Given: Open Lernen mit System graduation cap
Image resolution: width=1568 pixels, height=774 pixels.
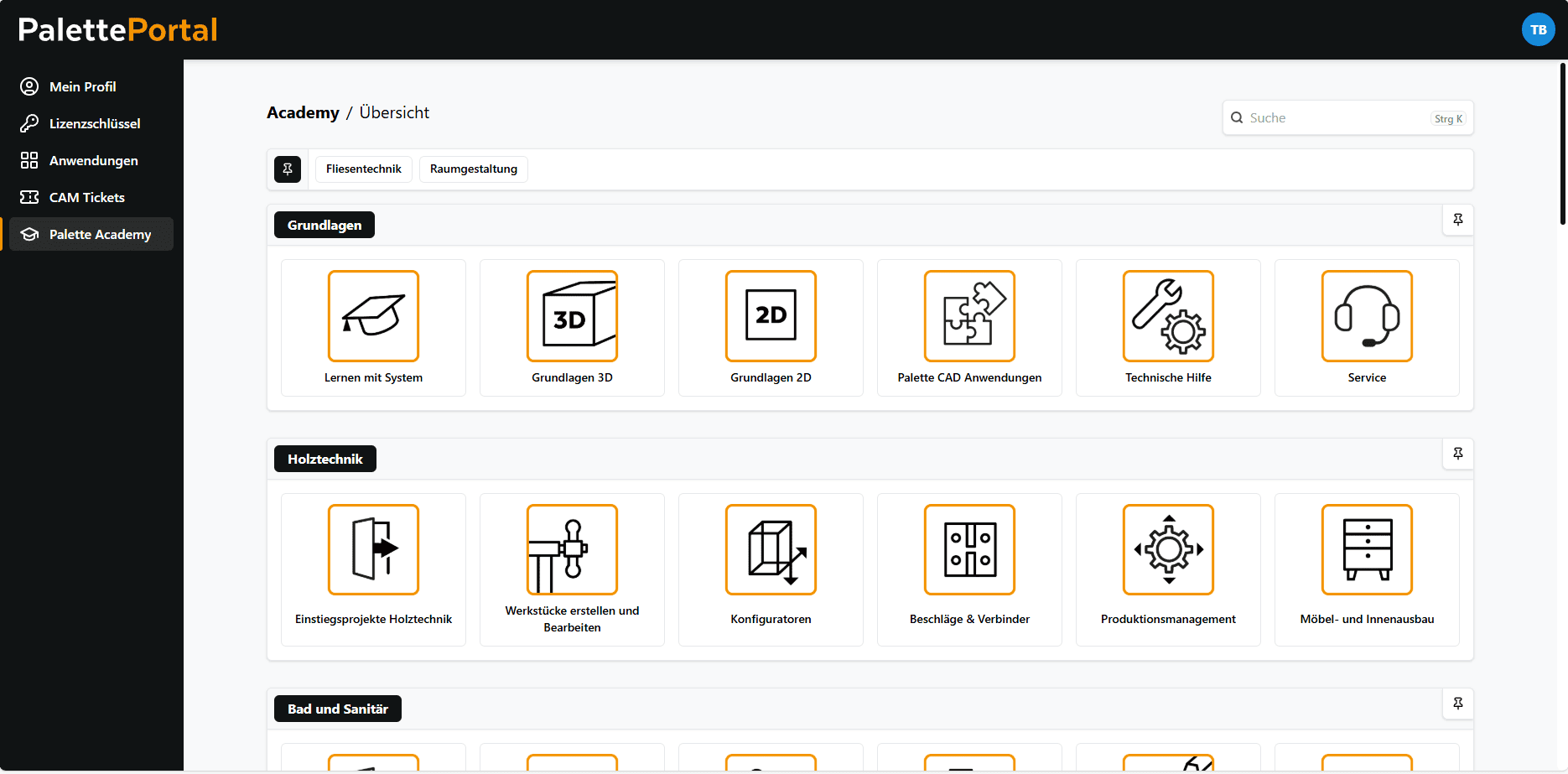Looking at the screenshot, I should click(373, 316).
